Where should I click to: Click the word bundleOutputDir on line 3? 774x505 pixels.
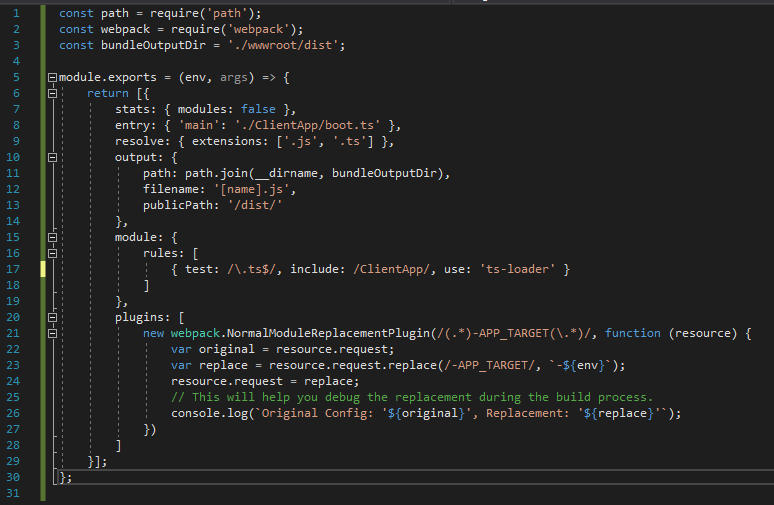pyautogui.click(x=153, y=45)
